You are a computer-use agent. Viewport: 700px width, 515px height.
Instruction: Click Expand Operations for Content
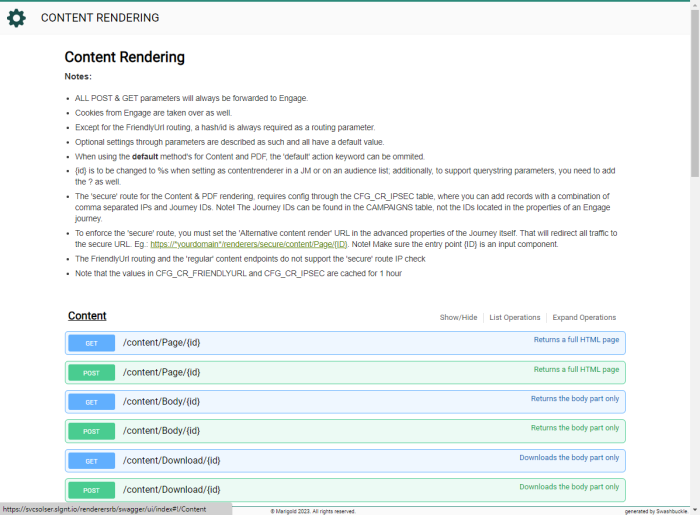click(584, 318)
